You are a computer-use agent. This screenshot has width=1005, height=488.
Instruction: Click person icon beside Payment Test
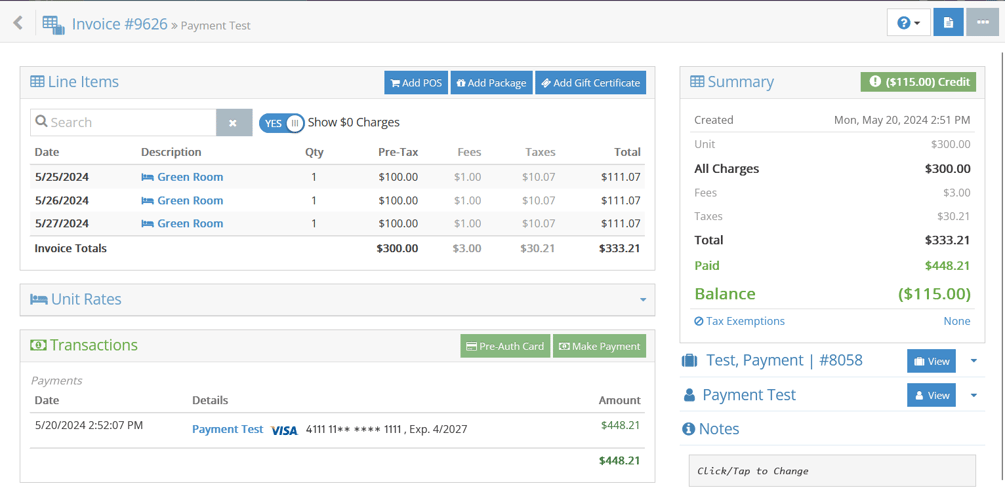[x=689, y=395]
